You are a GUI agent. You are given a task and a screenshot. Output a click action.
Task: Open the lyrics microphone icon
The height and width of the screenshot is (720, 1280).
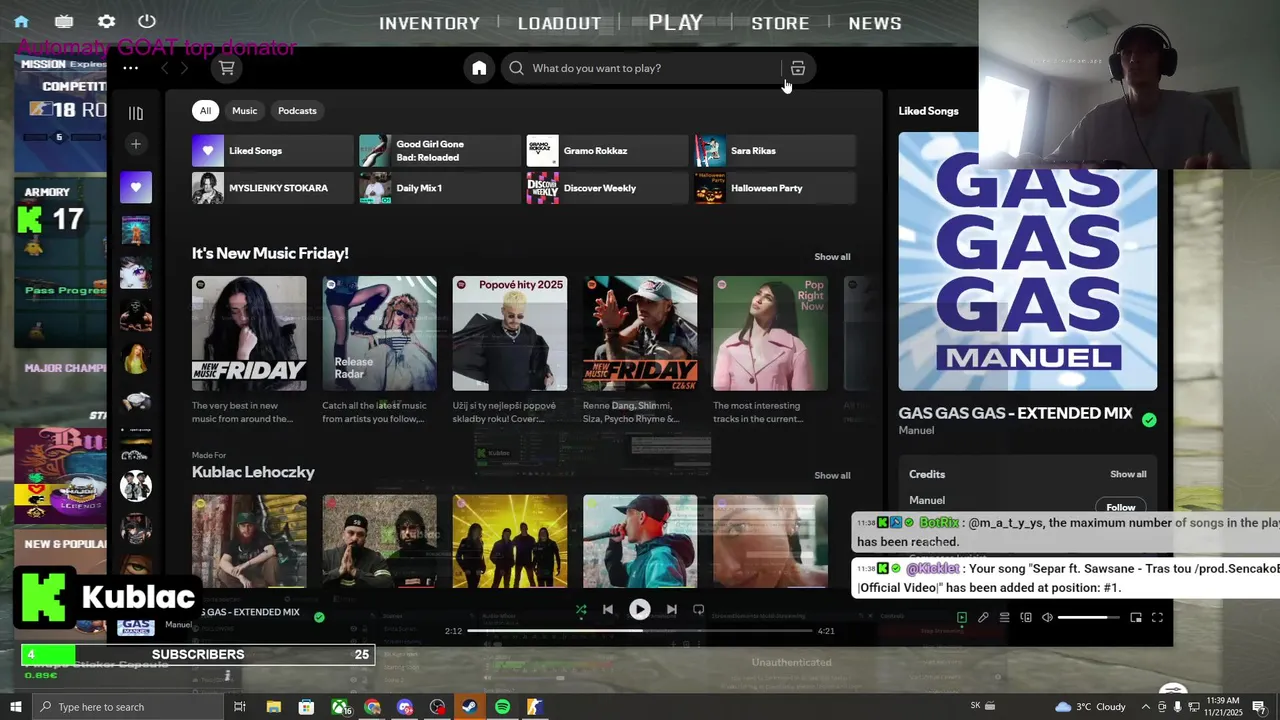[983, 618]
